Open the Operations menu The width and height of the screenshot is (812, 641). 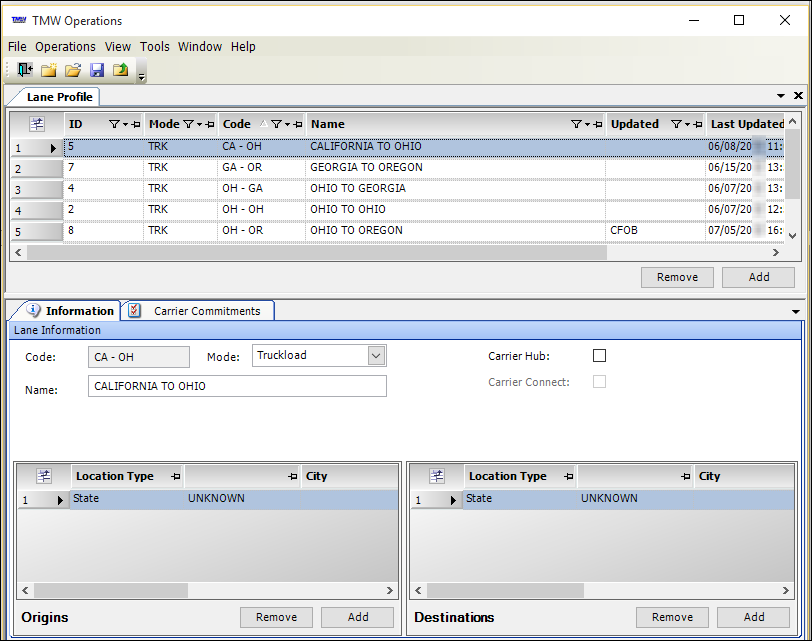point(65,47)
